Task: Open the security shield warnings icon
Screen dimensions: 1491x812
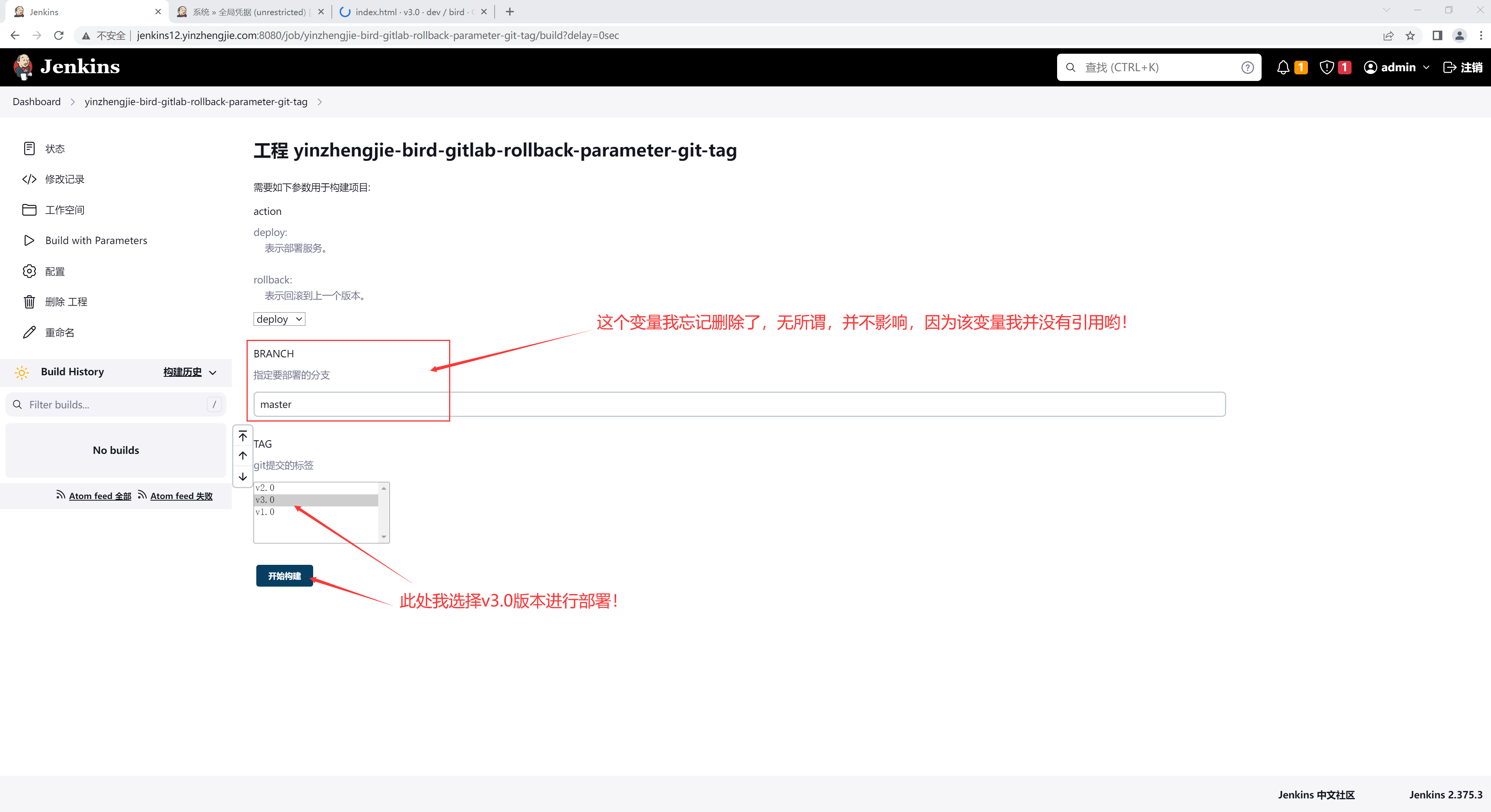Action: tap(1327, 67)
